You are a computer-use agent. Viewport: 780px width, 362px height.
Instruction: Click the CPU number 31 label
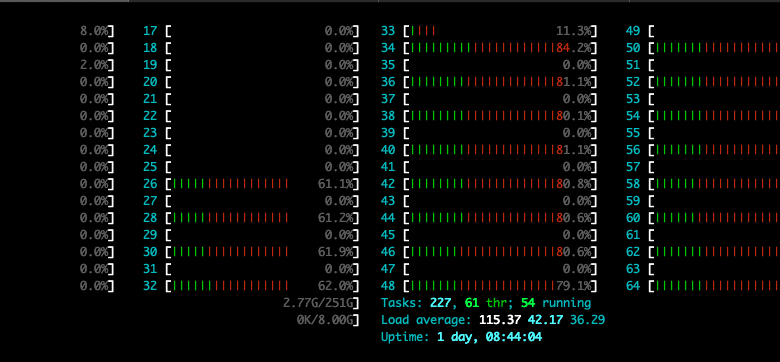tap(150, 269)
